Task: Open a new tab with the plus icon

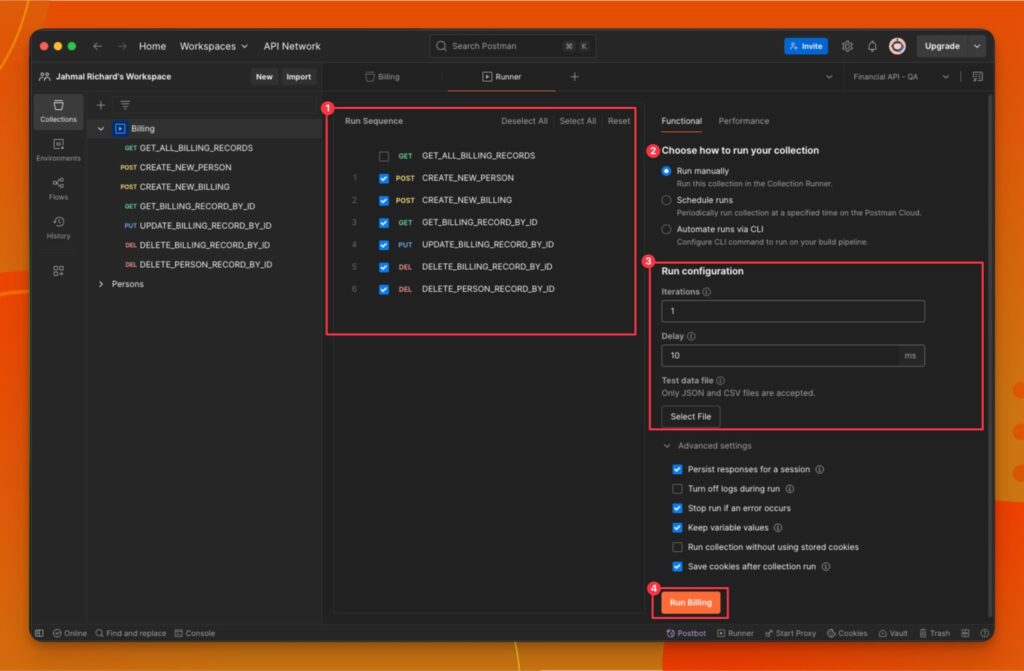Action: click(x=575, y=77)
